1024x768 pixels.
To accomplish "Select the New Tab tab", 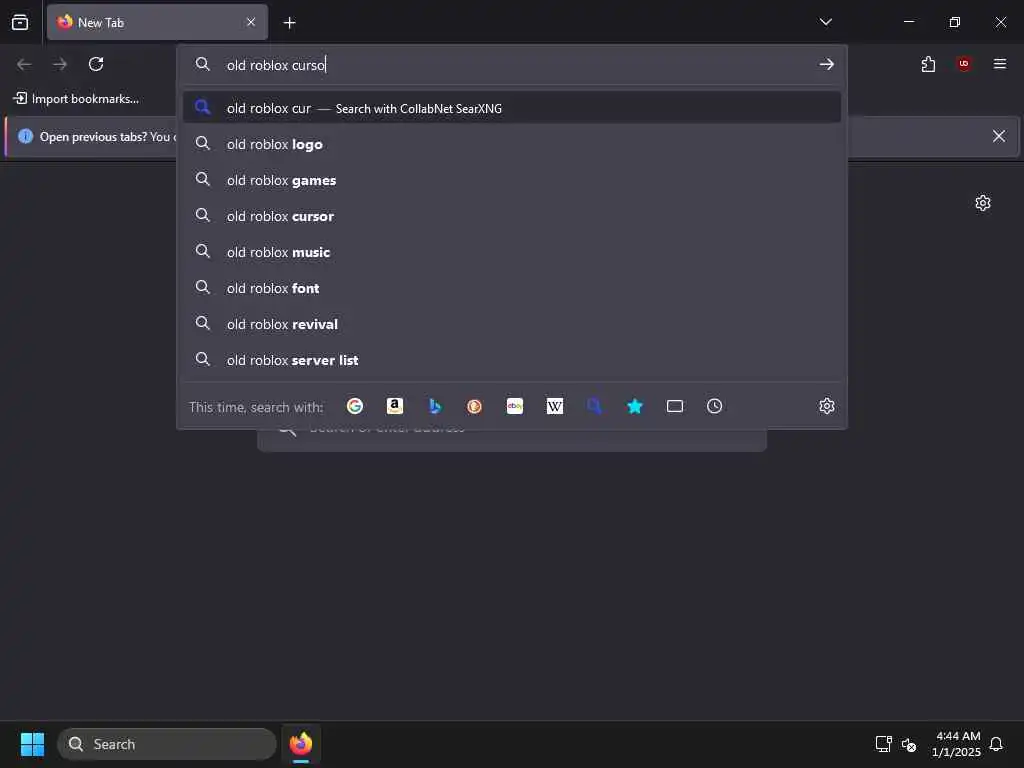I will point(157,22).
